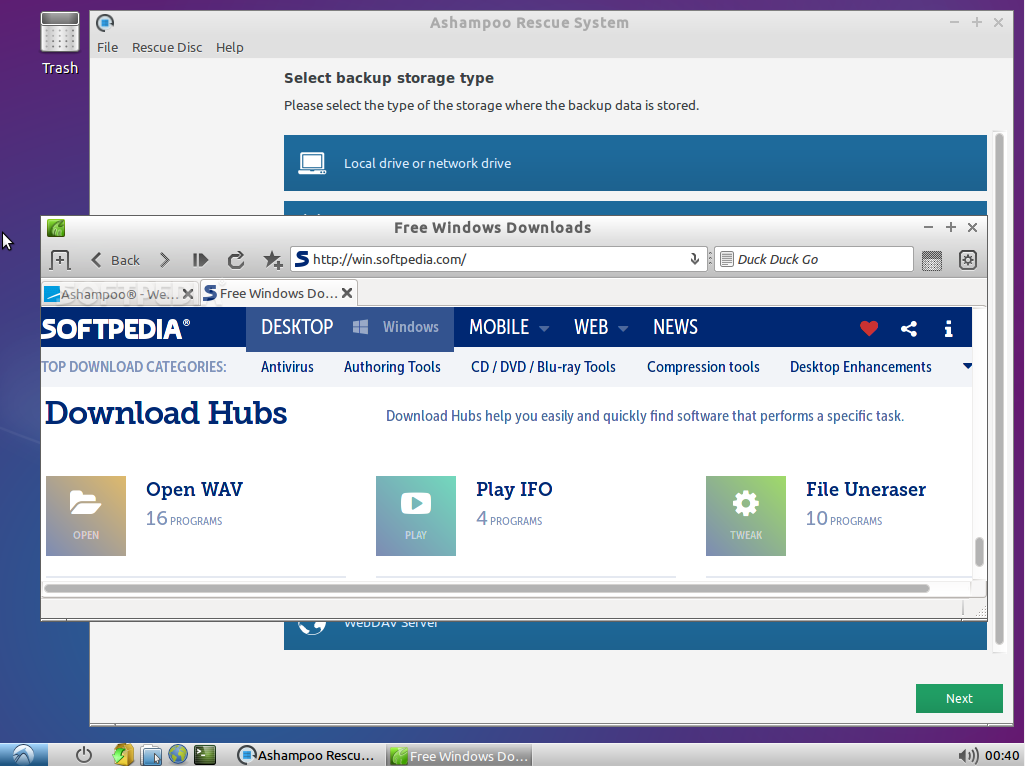1025x766 pixels.
Task: Click the Windows platform selector
Action: click(396, 327)
